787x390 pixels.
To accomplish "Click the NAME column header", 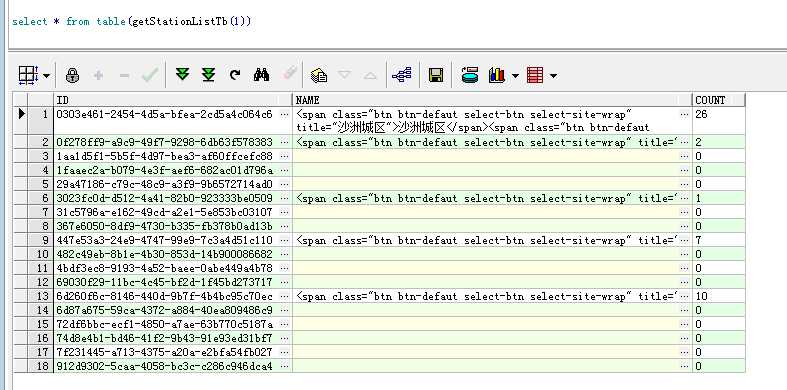I will (492, 100).
